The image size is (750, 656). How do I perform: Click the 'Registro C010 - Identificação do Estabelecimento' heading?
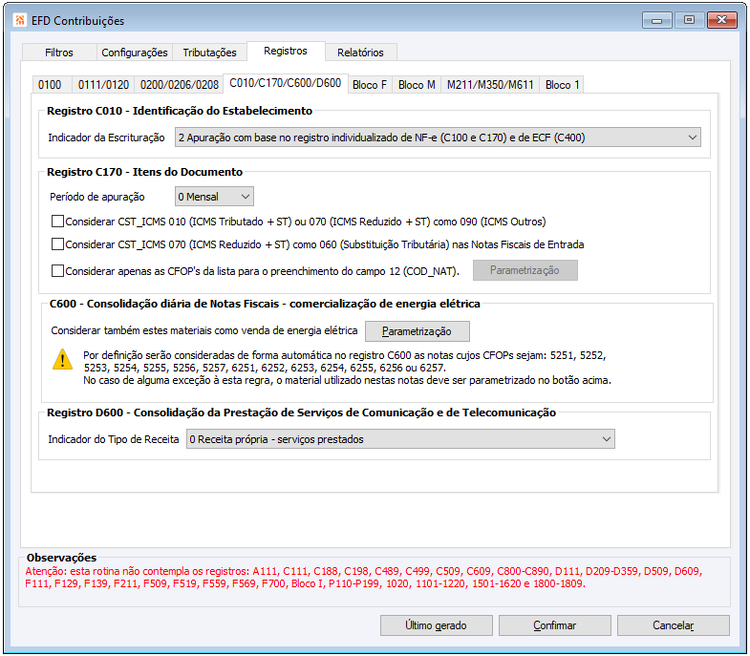click(x=179, y=111)
